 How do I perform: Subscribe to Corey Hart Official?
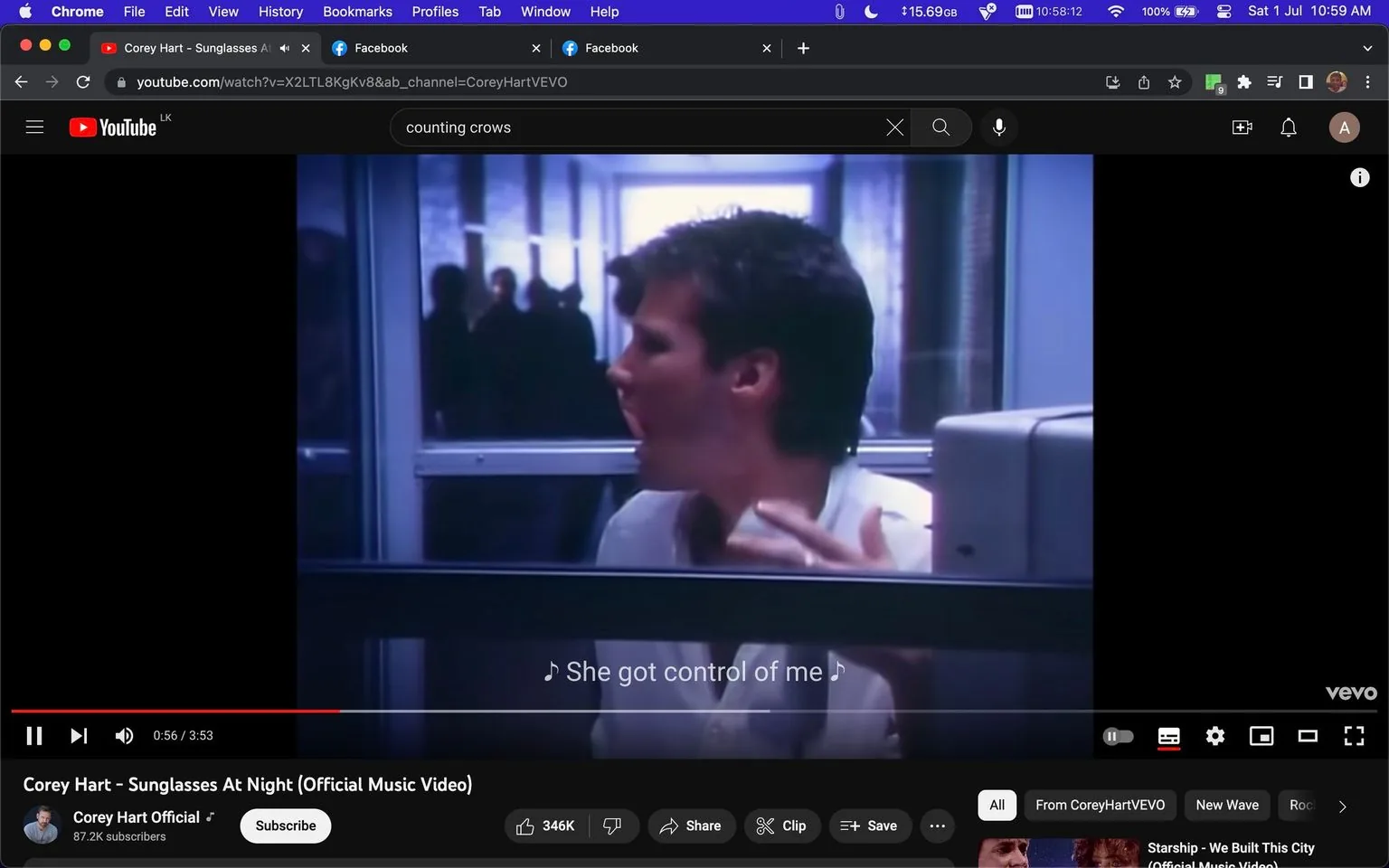pyautogui.click(x=285, y=826)
